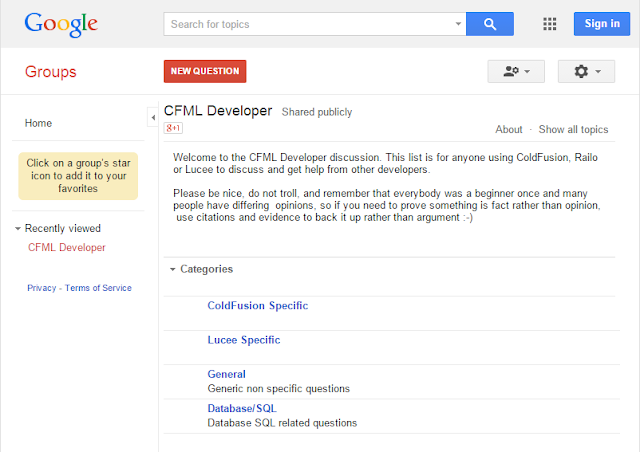640x452 pixels.
Task: Click Show all topics
Action: 573,129
